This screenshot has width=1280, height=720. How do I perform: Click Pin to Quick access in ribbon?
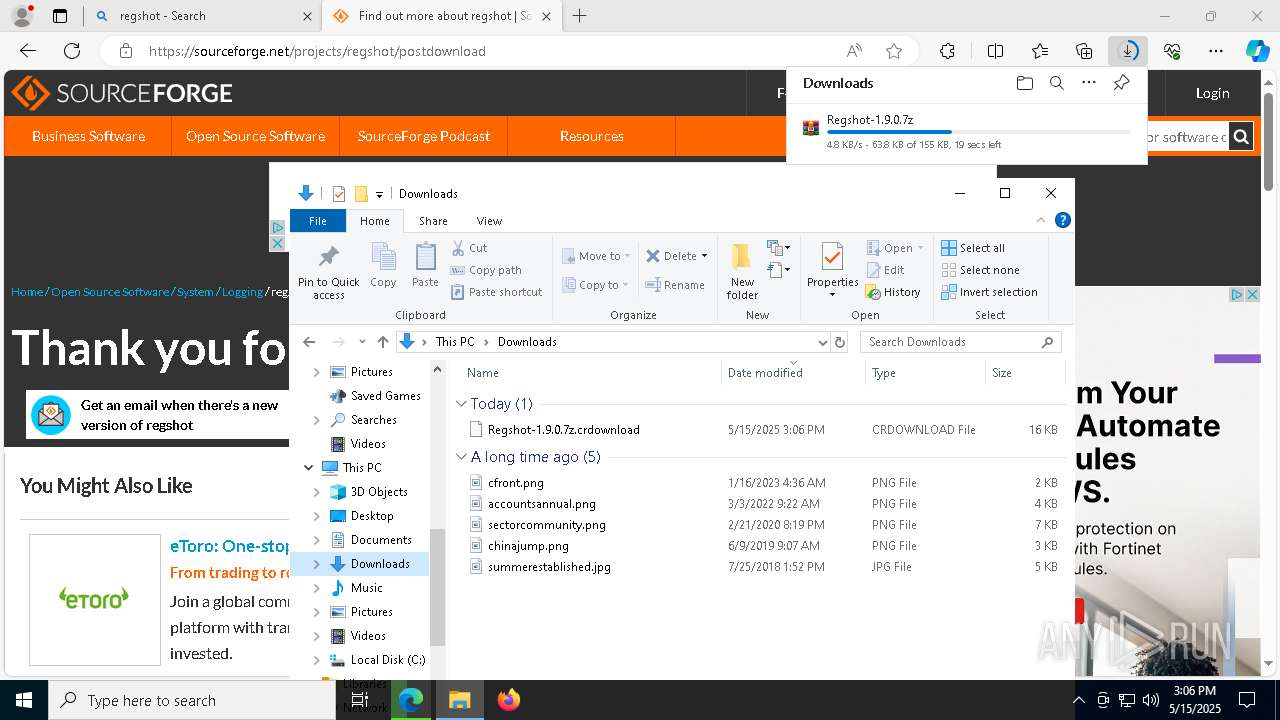coord(328,271)
